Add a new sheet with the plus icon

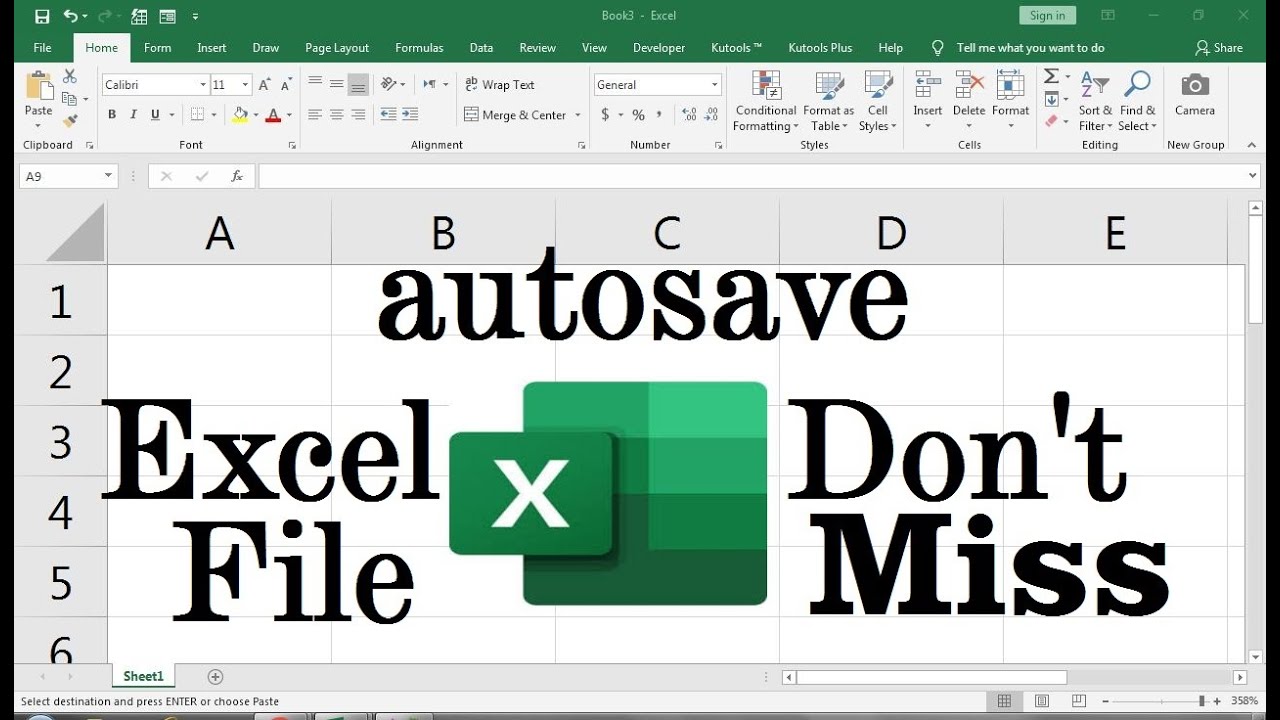[x=215, y=677]
